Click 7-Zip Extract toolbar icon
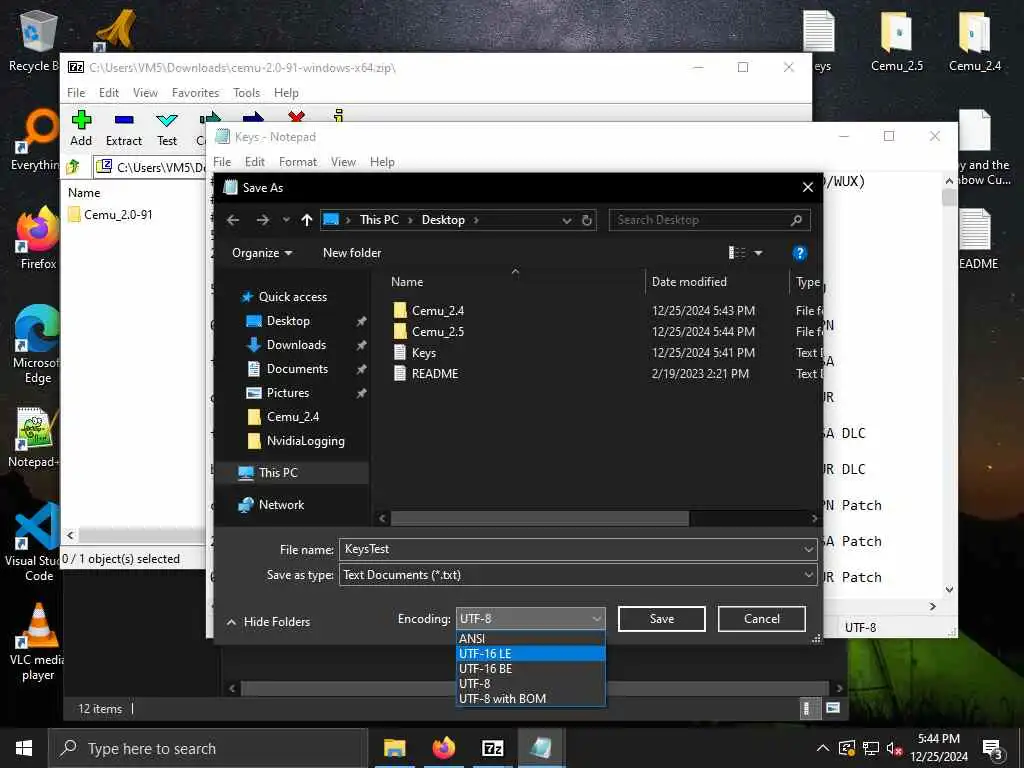Image resolution: width=1024 pixels, height=768 pixels. coord(123,128)
